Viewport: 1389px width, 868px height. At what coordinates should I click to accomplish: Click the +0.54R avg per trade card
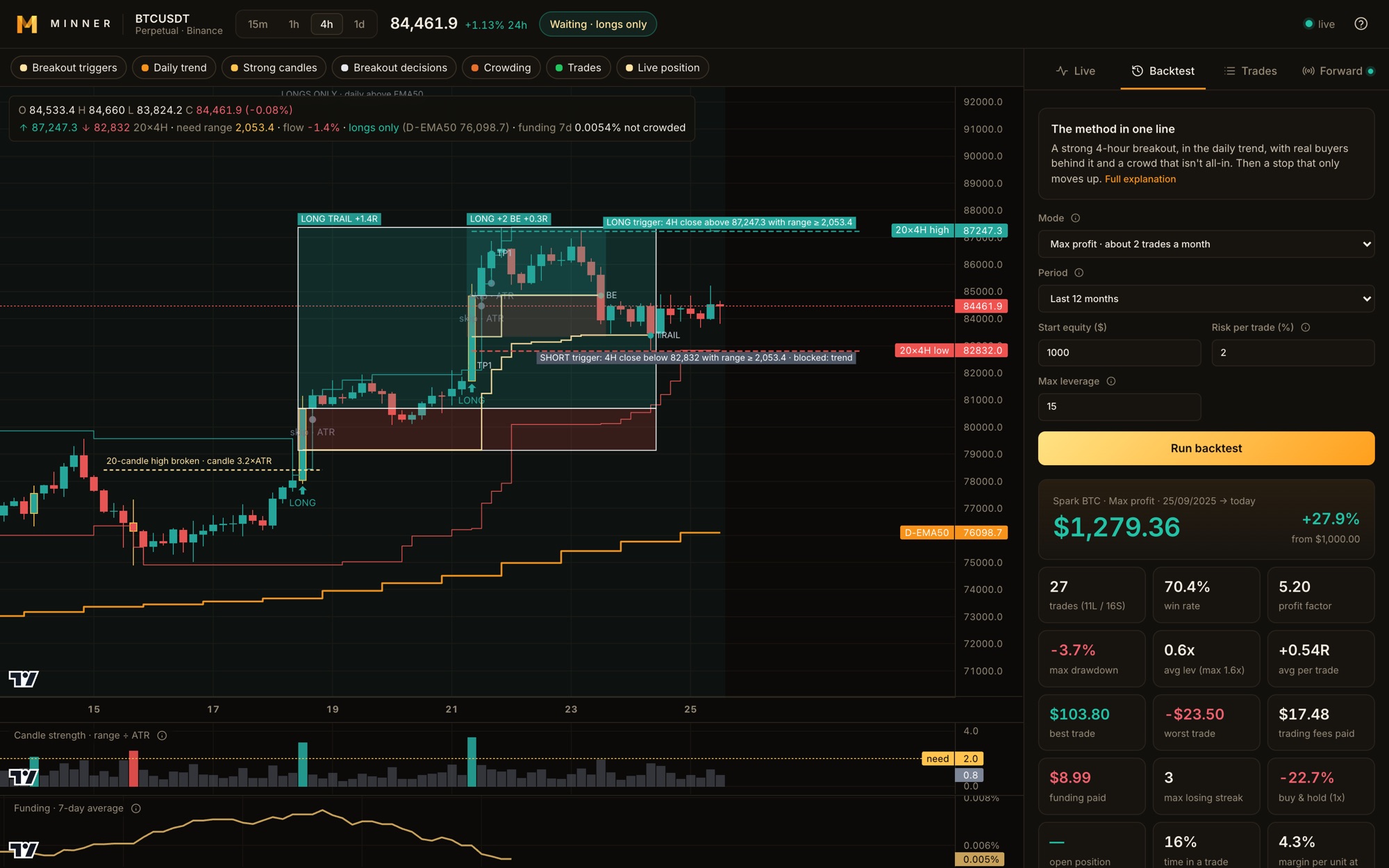(1321, 659)
